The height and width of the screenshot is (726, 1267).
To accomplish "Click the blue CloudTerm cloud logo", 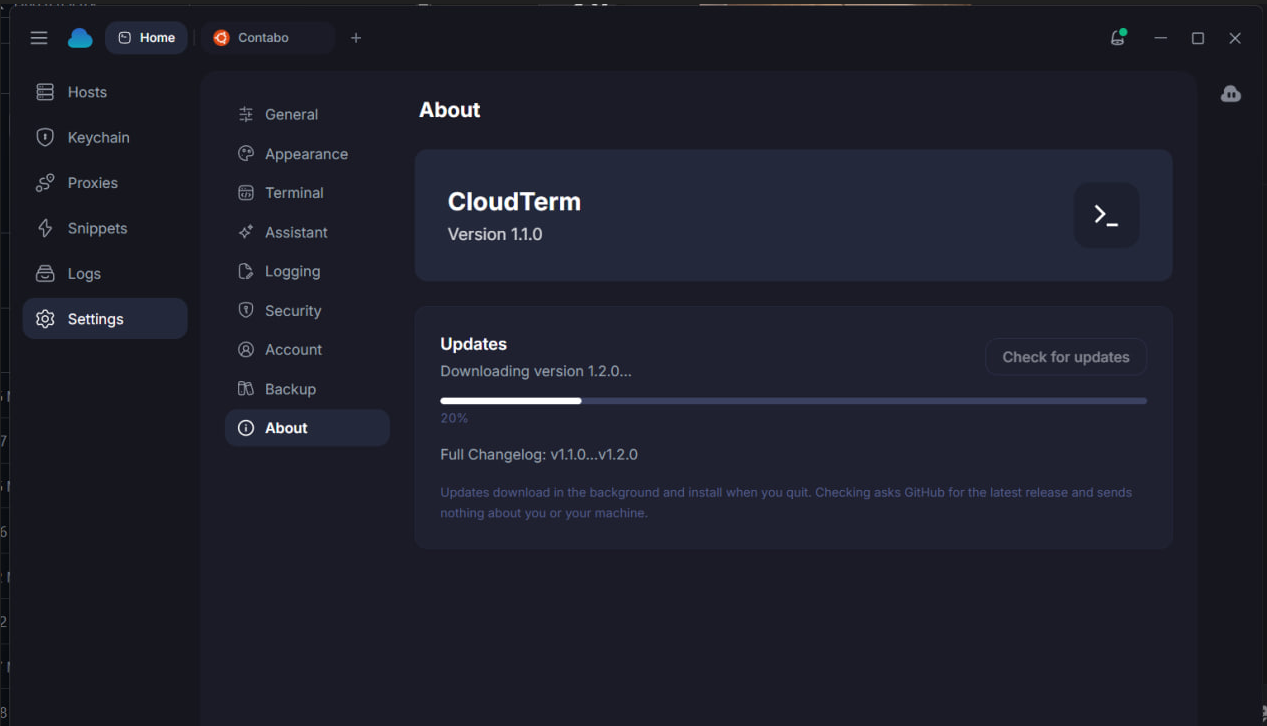I will [x=80, y=38].
